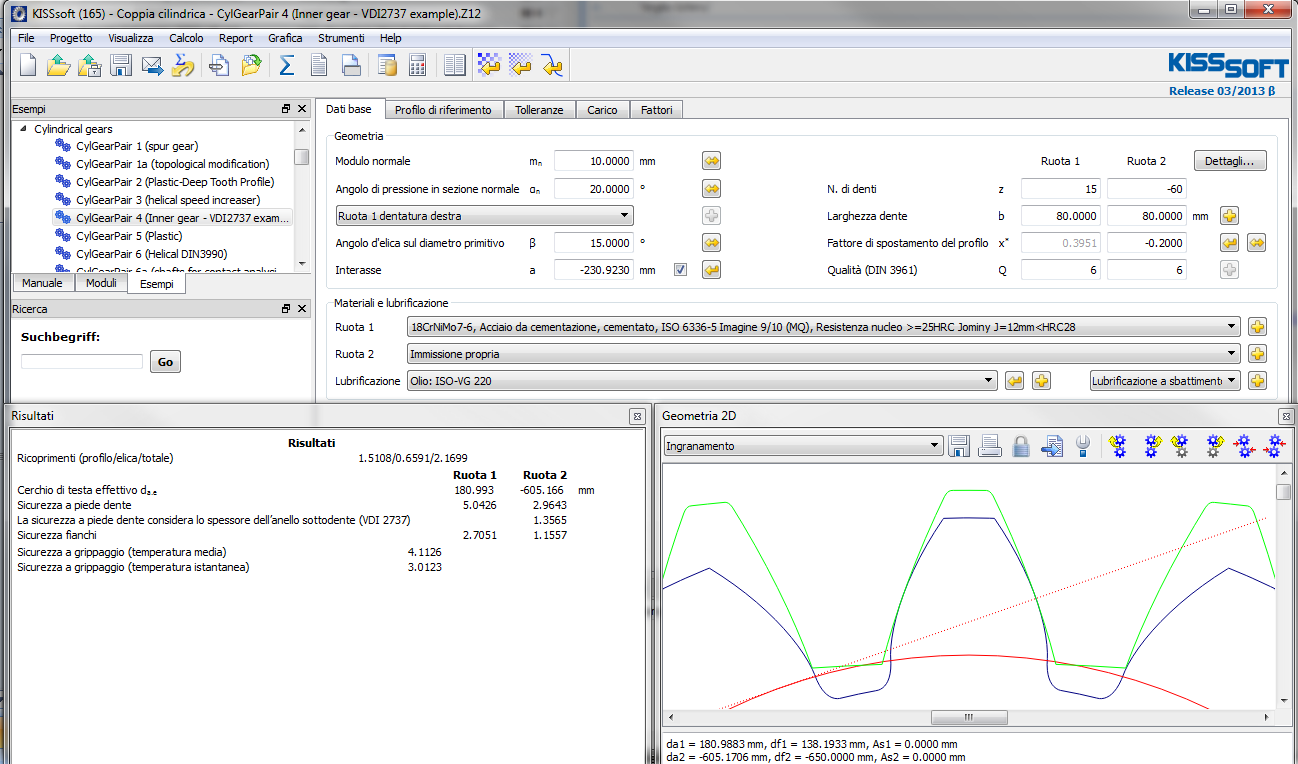Click the open file folder icon
The image size is (1298, 764).
(x=59, y=66)
